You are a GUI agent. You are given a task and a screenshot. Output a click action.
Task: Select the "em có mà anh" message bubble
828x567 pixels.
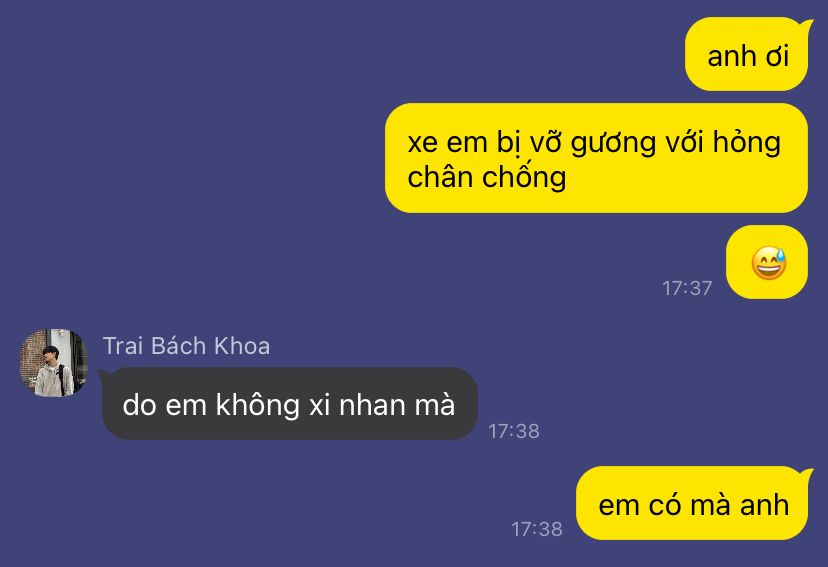point(692,503)
